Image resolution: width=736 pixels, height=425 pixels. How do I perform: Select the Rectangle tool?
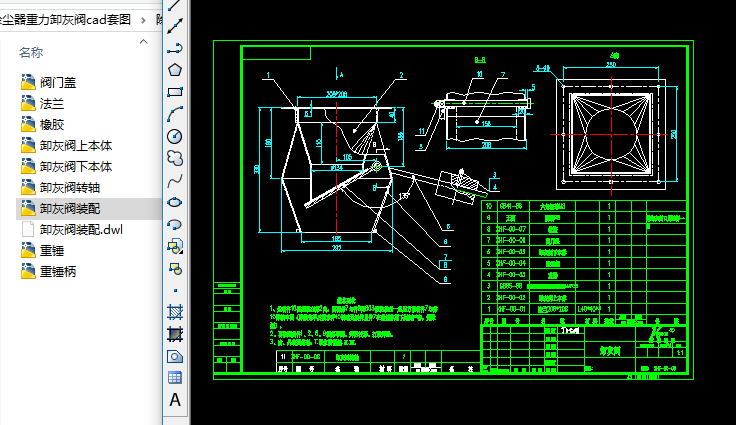[175, 92]
